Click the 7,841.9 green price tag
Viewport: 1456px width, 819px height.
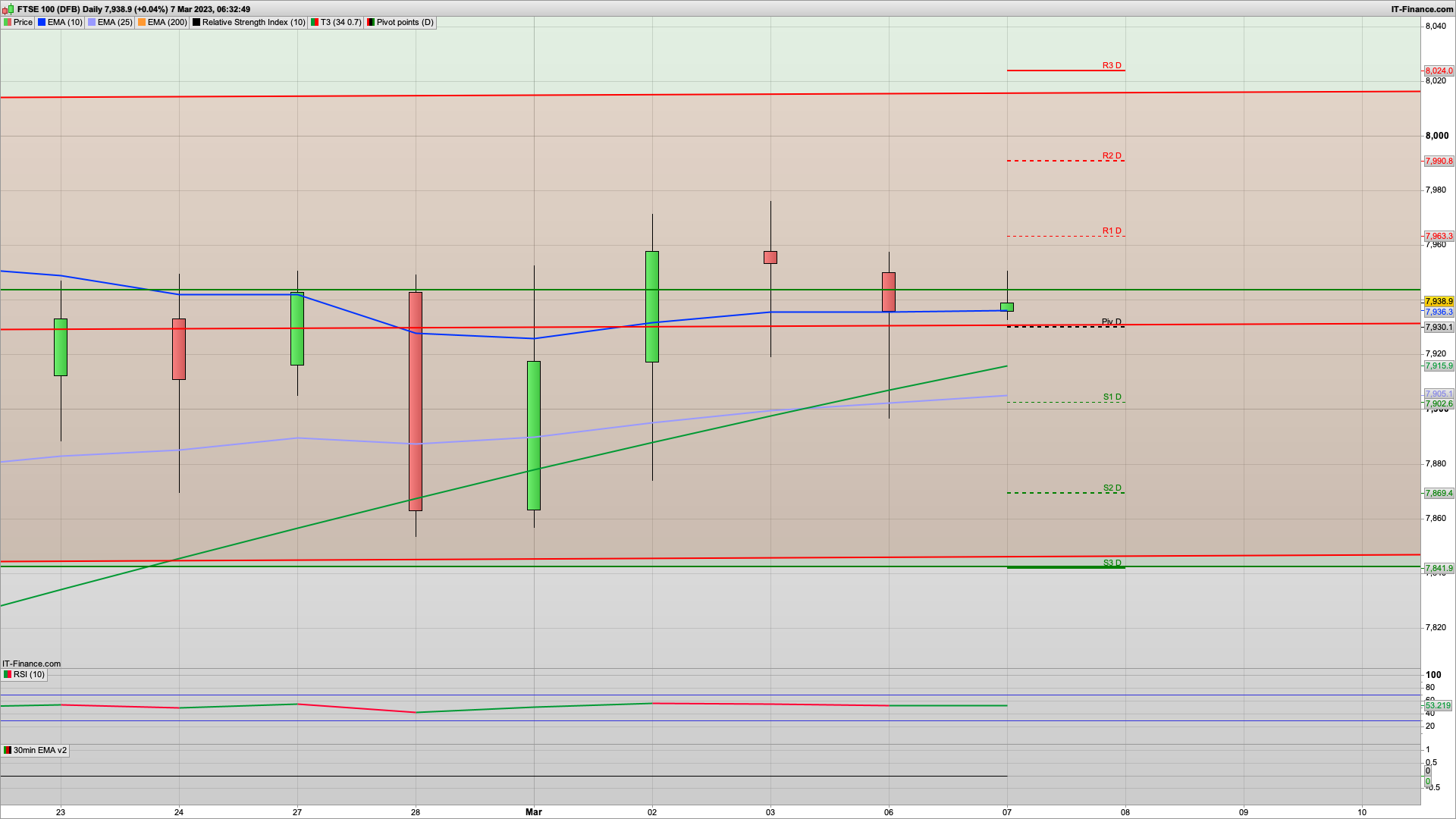[x=1439, y=568]
